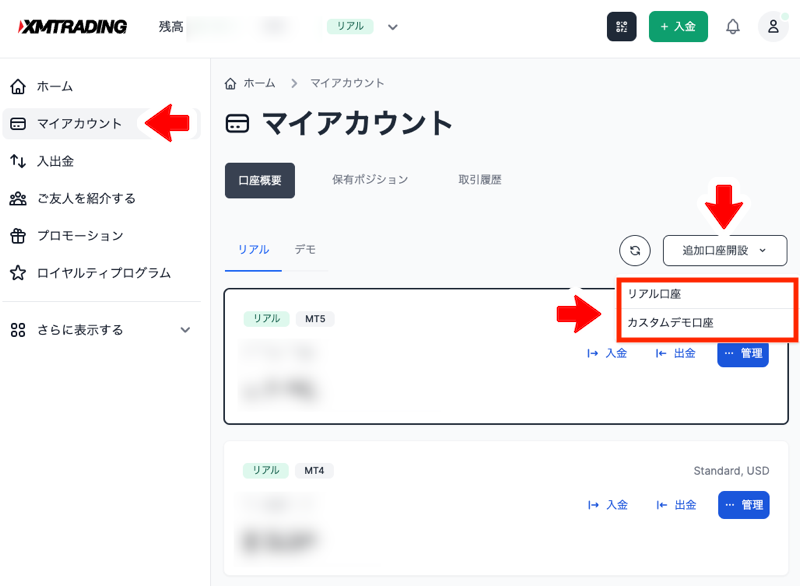
Task: Click the XMTRADING logo
Action: [x=72, y=27]
